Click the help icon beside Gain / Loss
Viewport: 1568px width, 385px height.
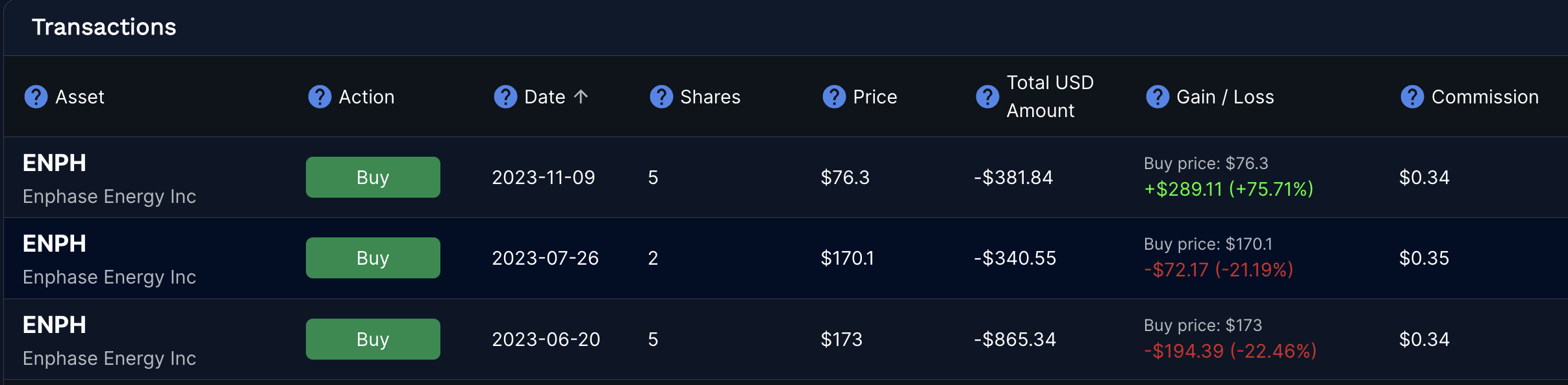1157,97
